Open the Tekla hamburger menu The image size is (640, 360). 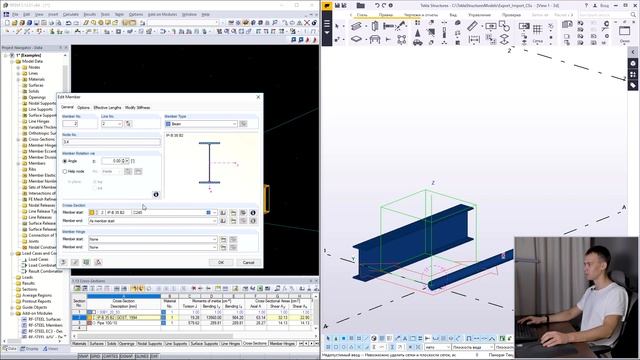[327, 24]
